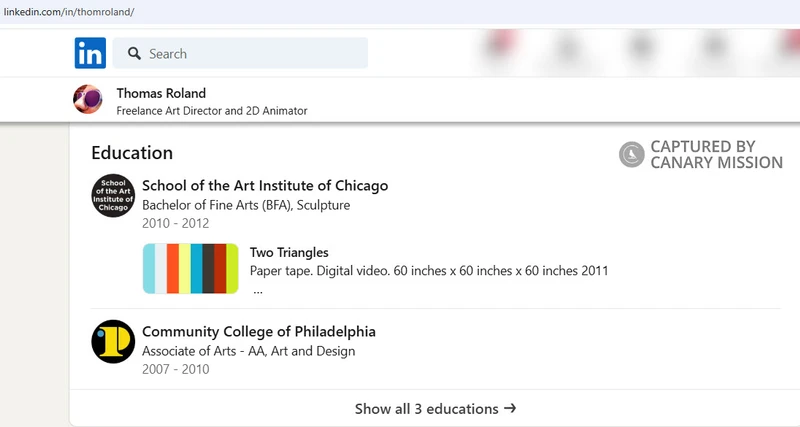The width and height of the screenshot is (800, 427).
Task: Open the Two Triangles striped thumbnail
Action: [x=190, y=268]
